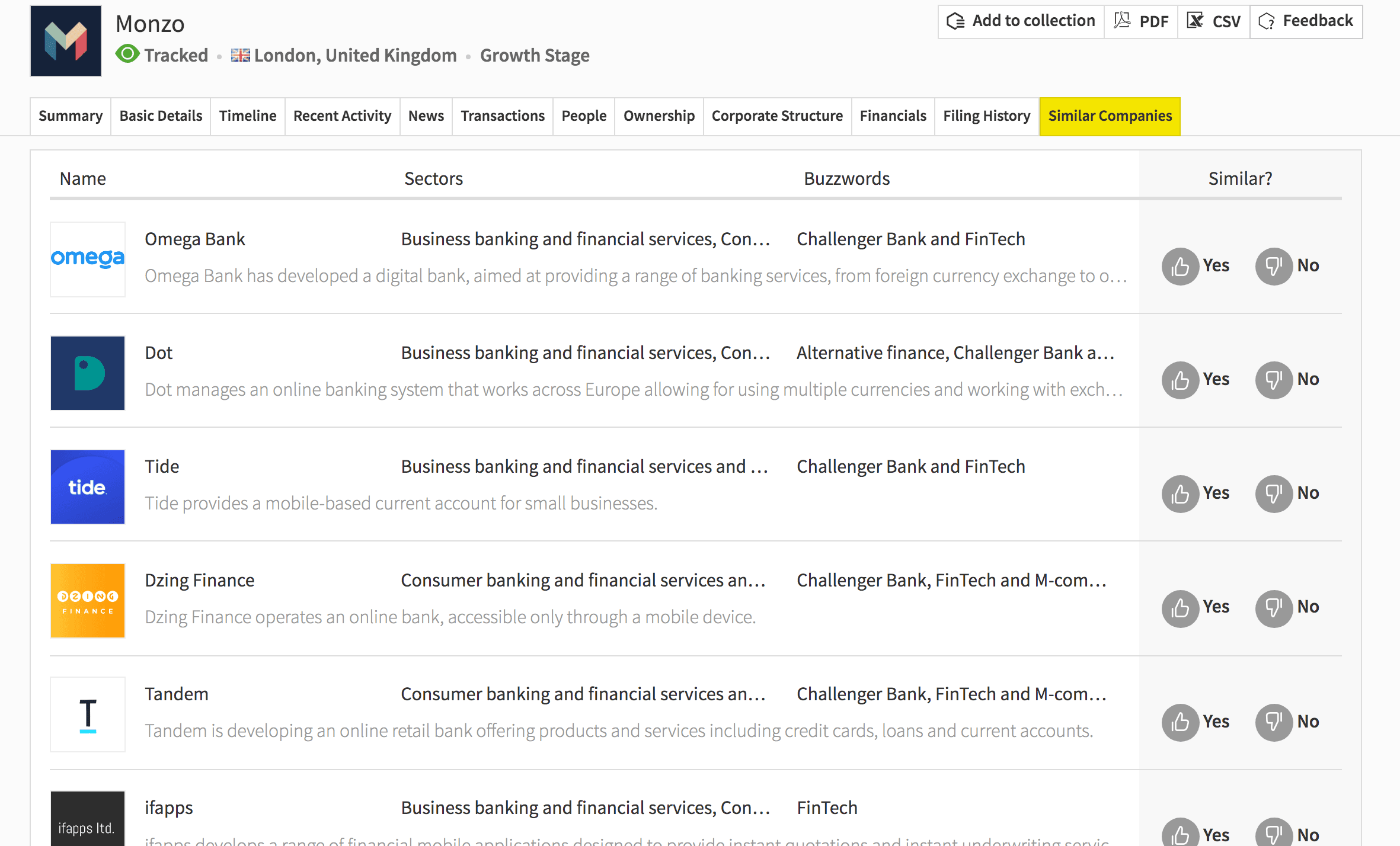This screenshot has height=846, width=1400.
Task: Open the Basic Details tab
Action: [161, 116]
